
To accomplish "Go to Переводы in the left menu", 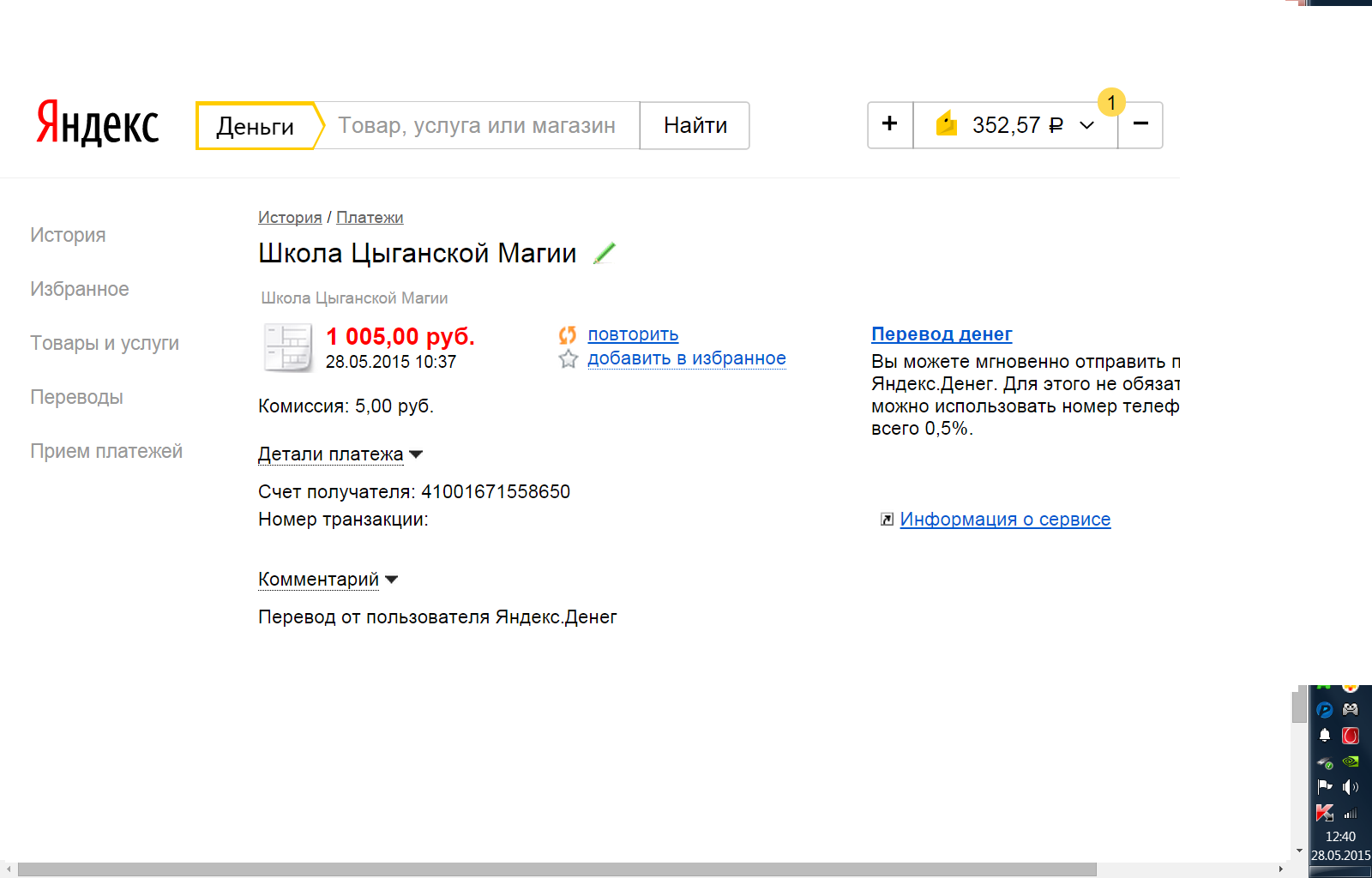I will pyautogui.click(x=76, y=397).
